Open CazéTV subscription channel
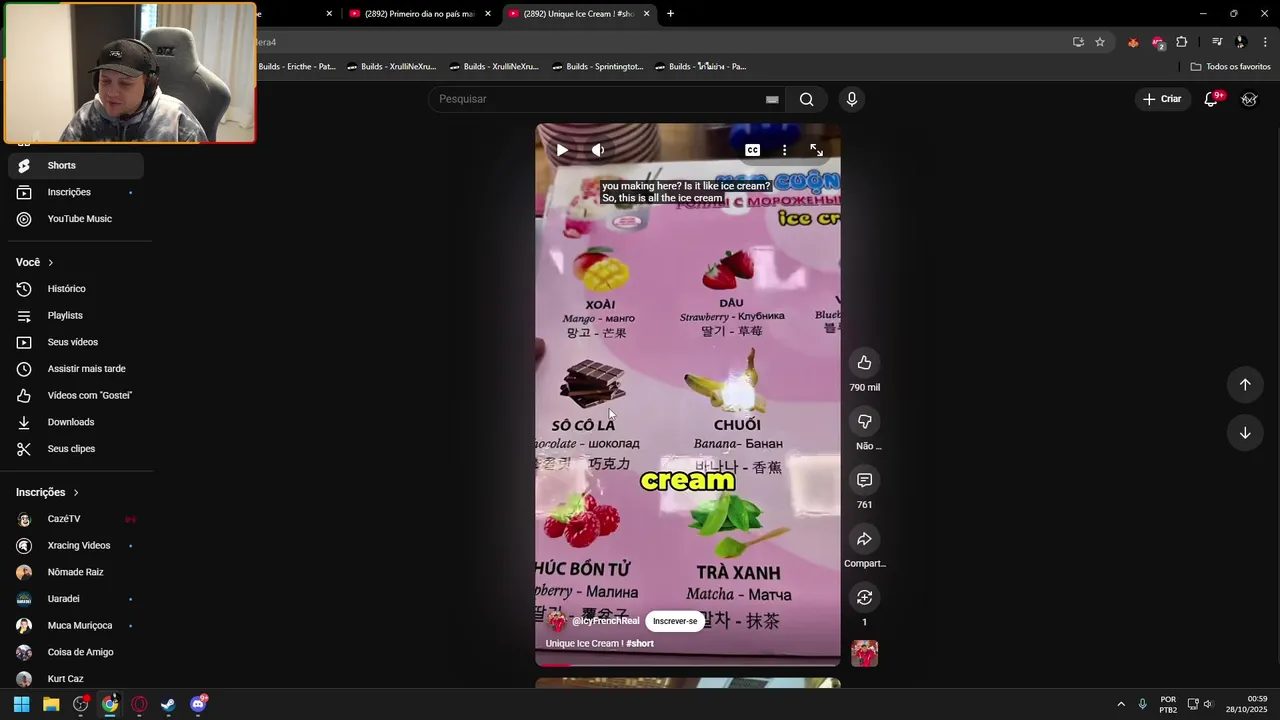This screenshot has width=1280, height=720. click(x=76, y=519)
